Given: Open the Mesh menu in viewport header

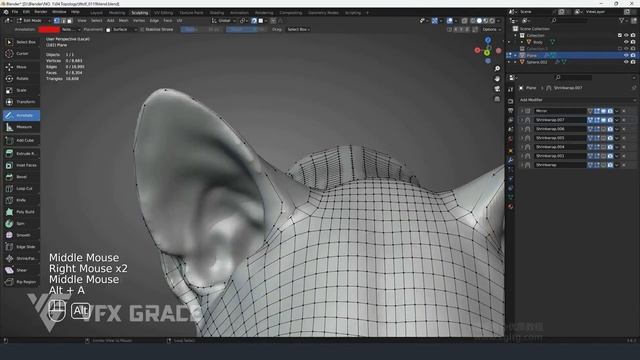Looking at the screenshot, I should tap(123, 20).
